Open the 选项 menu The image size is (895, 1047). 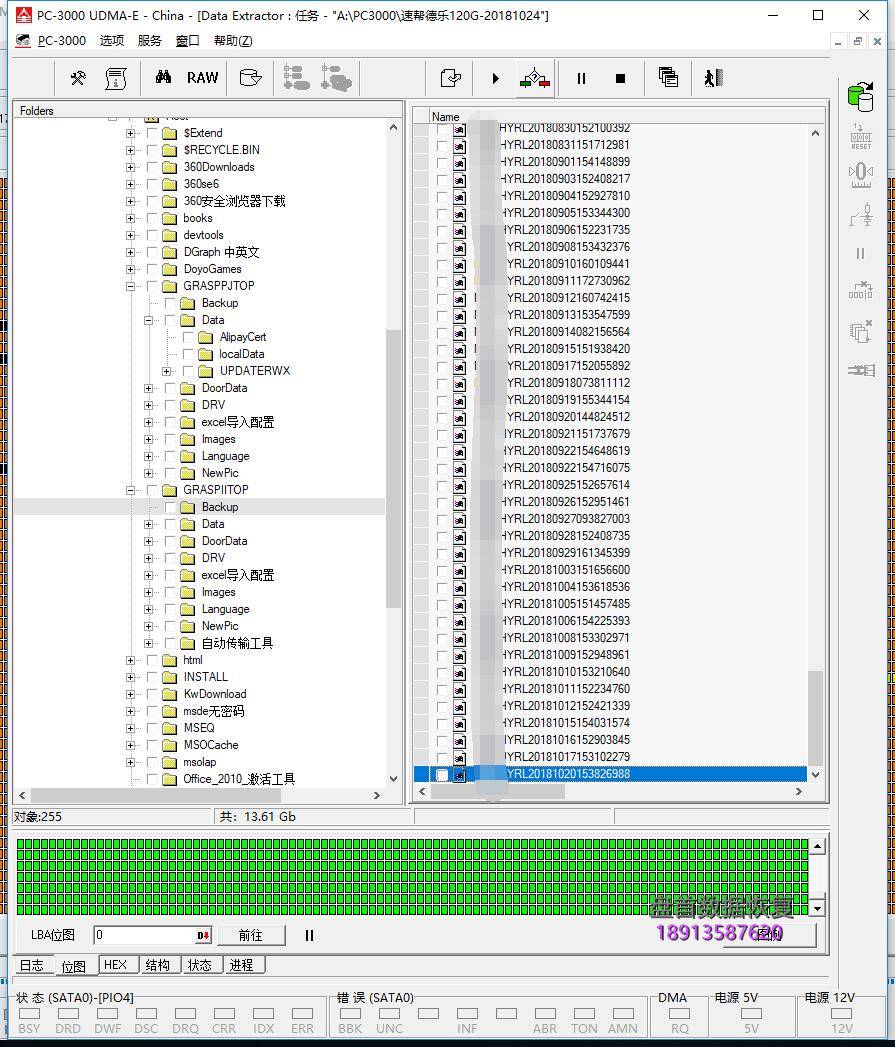click(112, 41)
